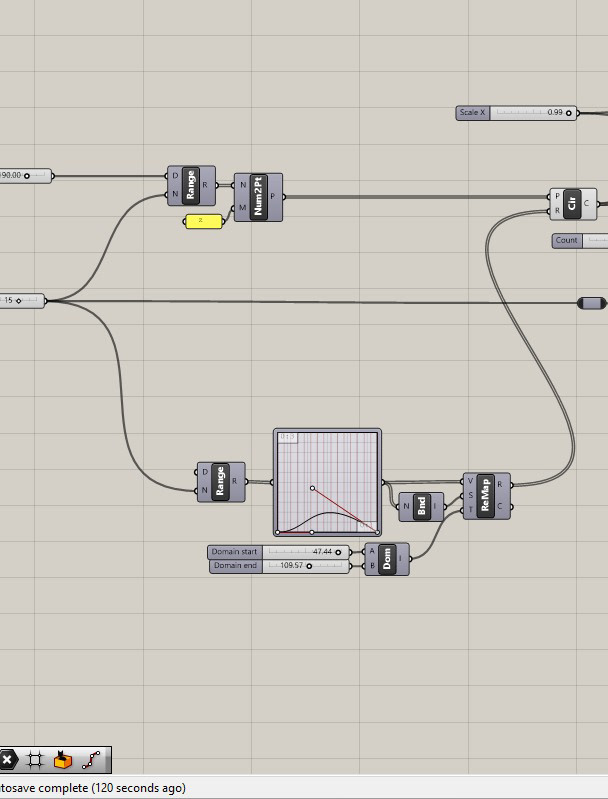Click the graph mapper bottom-right corner handle

tap(378, 532)
